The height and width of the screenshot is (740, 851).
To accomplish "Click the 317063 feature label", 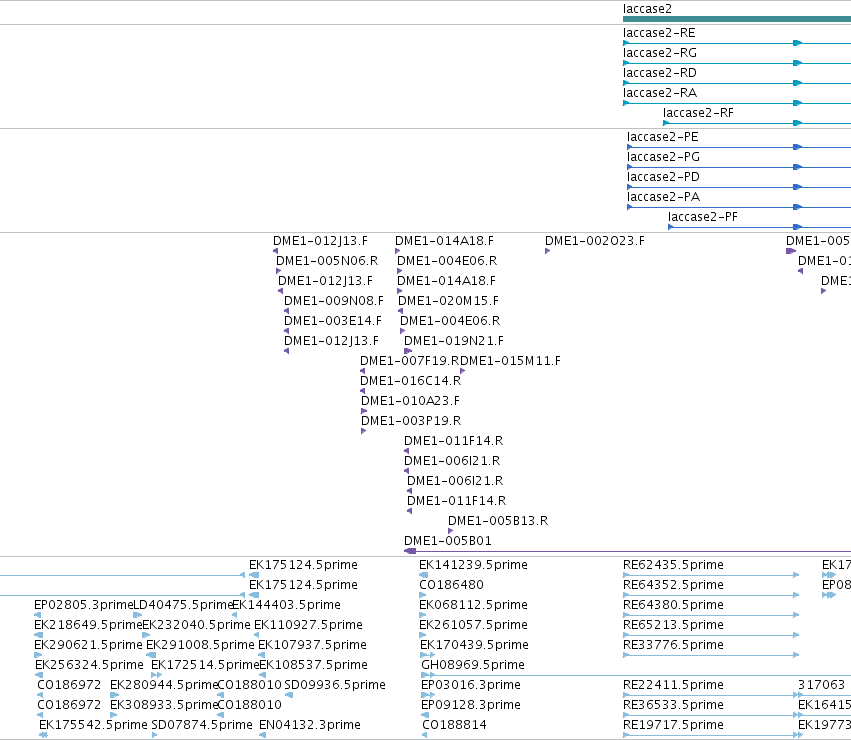I will [x=821, y=685].
